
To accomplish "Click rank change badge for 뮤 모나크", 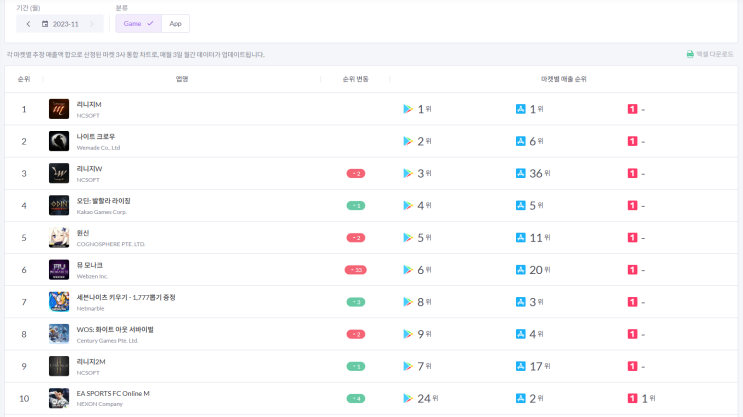I will point(356,270).
